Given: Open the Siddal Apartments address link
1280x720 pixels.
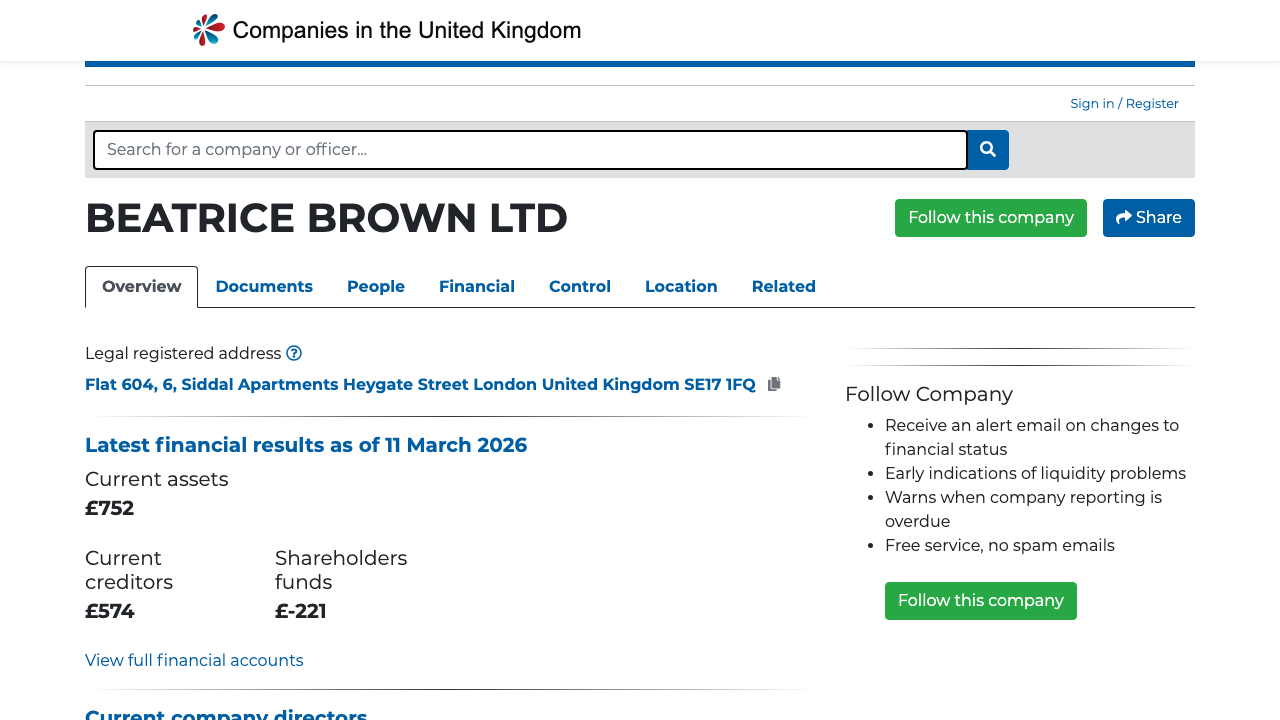Looking at the screenshot, I should tap(420, 384).
